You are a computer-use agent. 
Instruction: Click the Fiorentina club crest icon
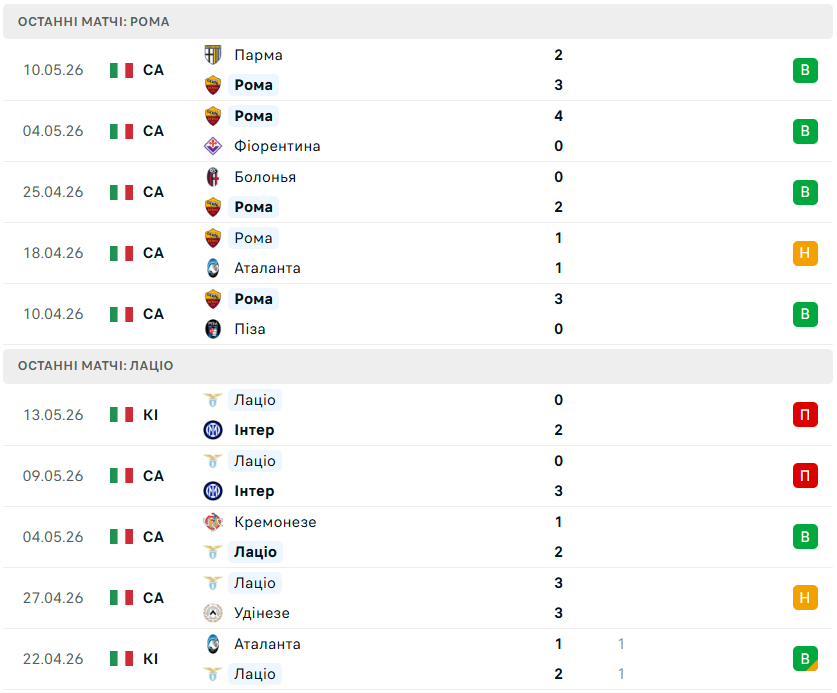tap(213, 146)
